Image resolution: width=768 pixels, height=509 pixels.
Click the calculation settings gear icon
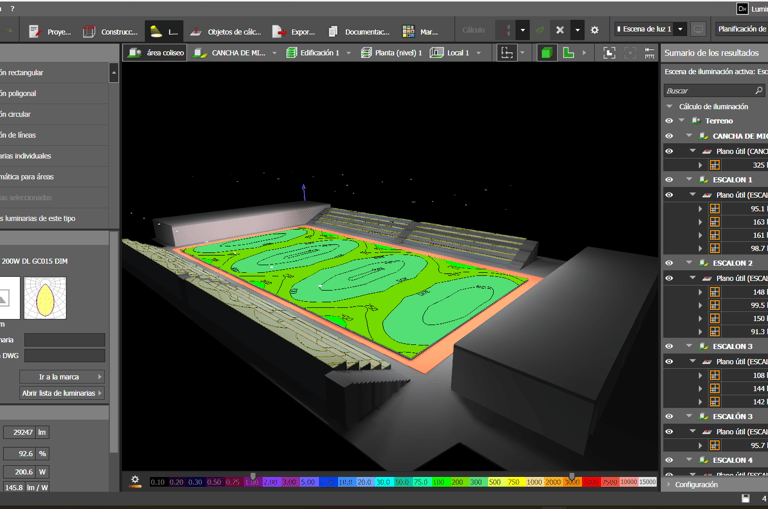595,30
